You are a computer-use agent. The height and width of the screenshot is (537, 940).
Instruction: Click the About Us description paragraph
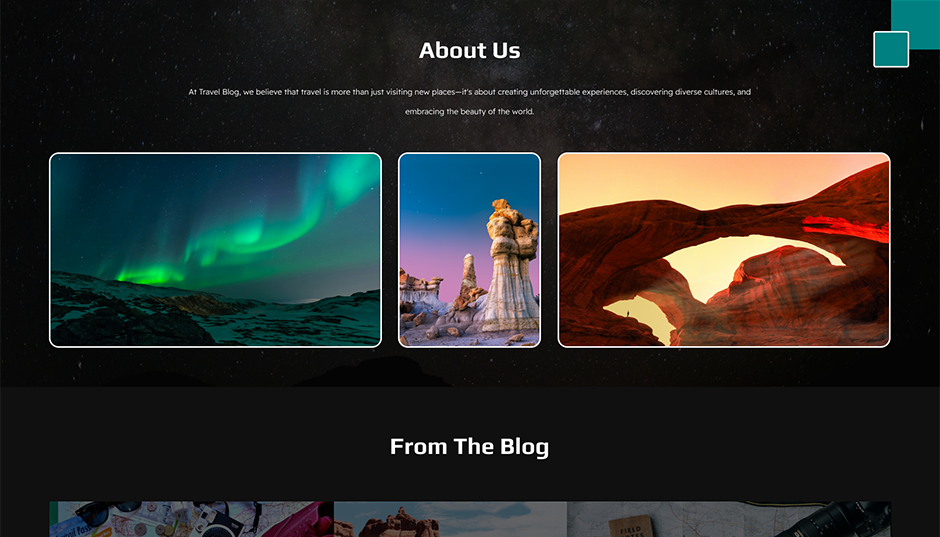469,102
